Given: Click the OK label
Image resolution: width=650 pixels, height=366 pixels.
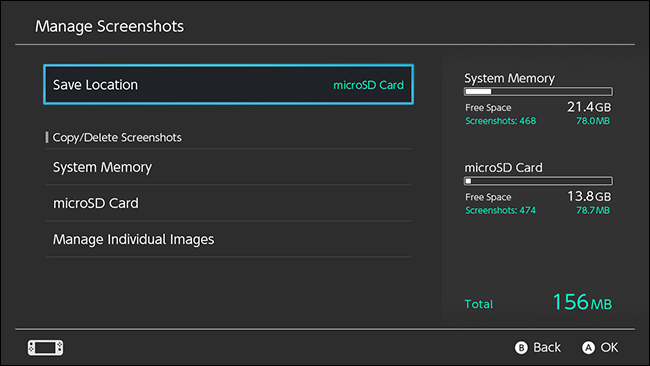Looking at the screenshot, I should point(609,347).
